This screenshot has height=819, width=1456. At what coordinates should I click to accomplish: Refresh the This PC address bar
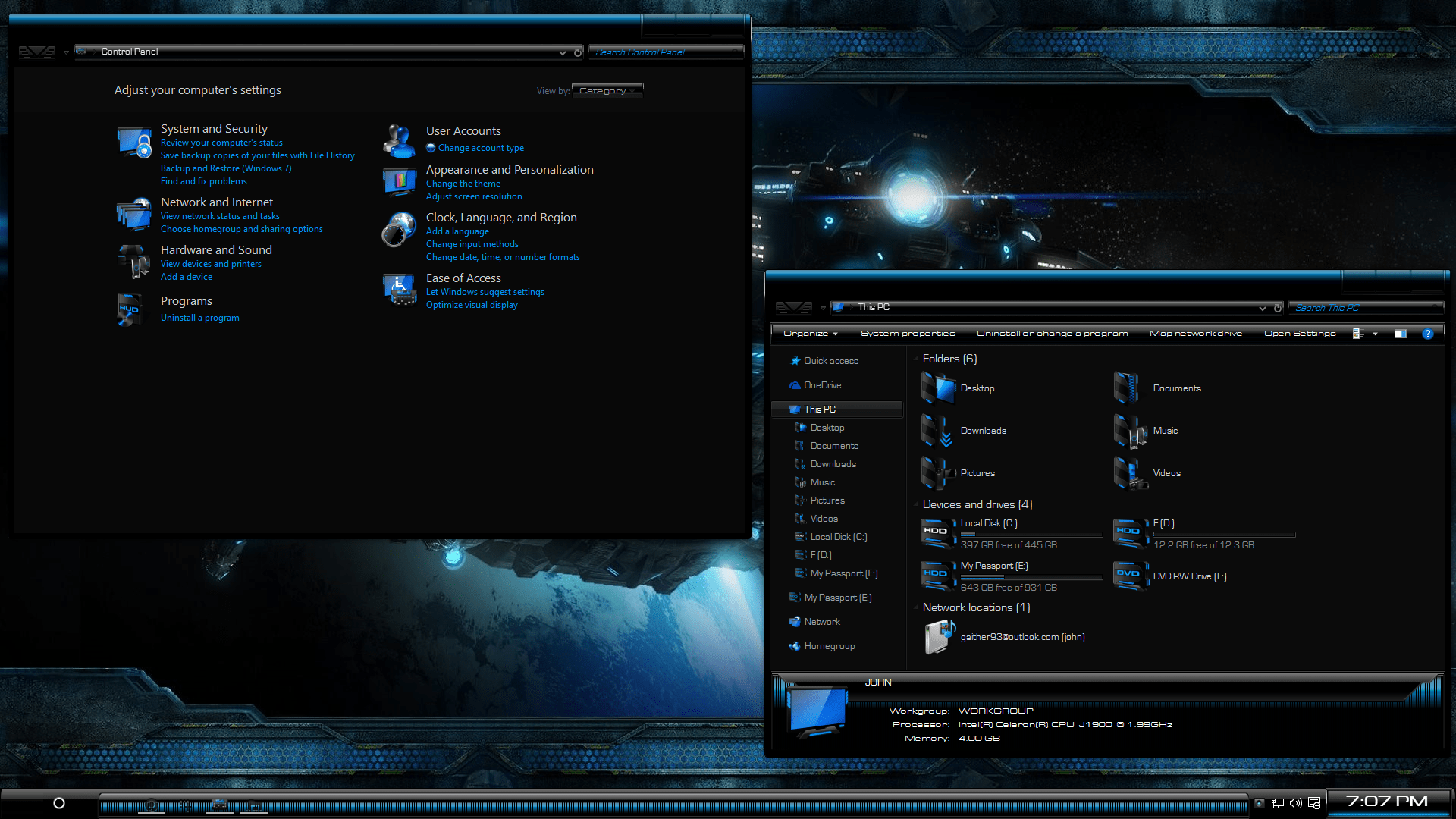(x=1278, y=308)
